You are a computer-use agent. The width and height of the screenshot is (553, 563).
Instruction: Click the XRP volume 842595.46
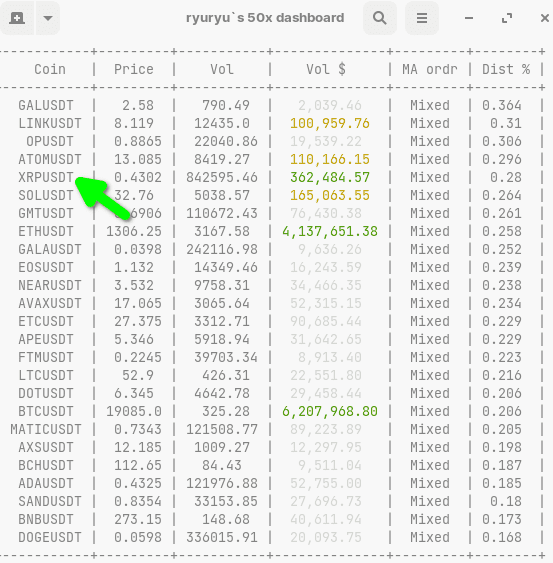(x=222, y=177)
